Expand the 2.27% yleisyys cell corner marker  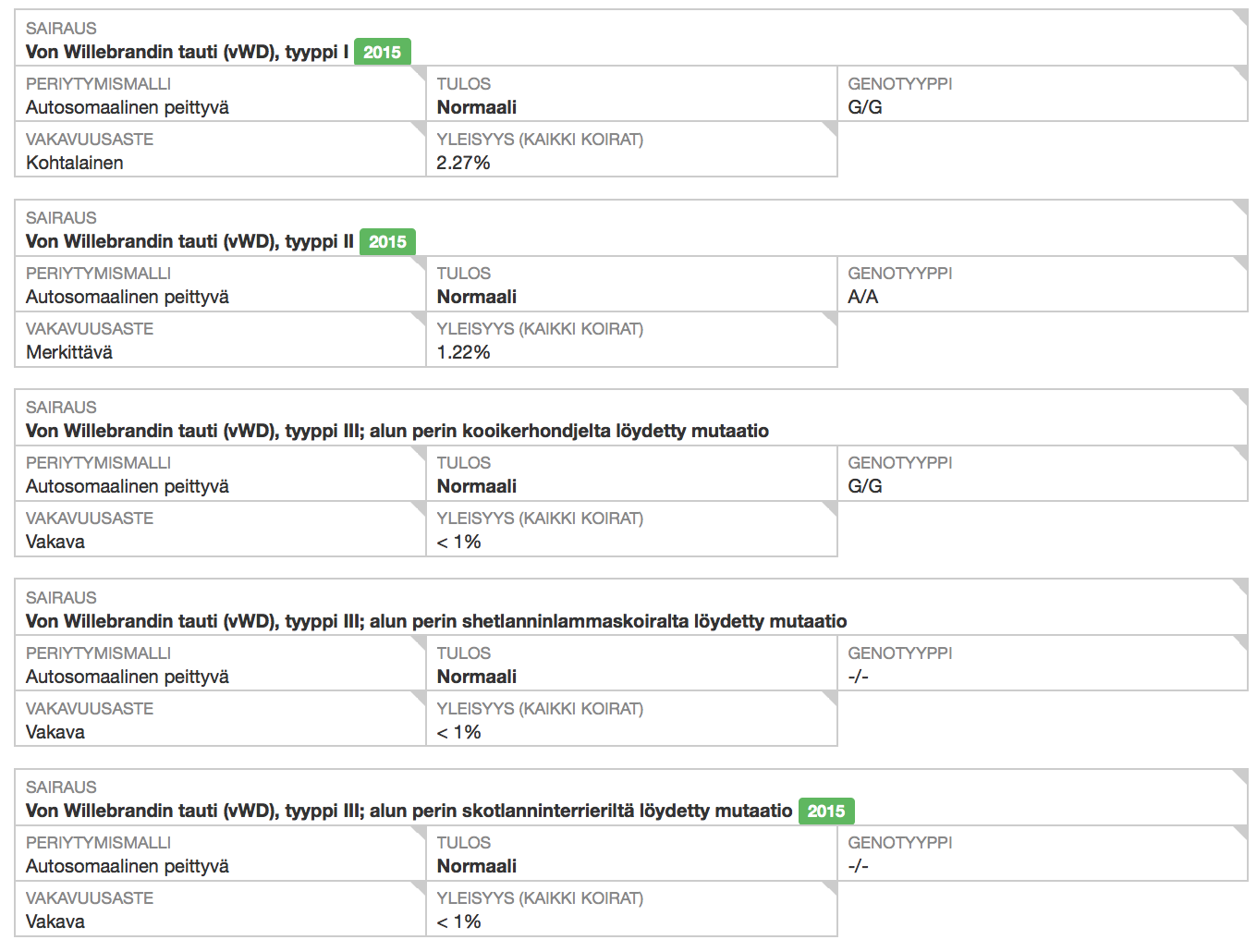point(831,128)
